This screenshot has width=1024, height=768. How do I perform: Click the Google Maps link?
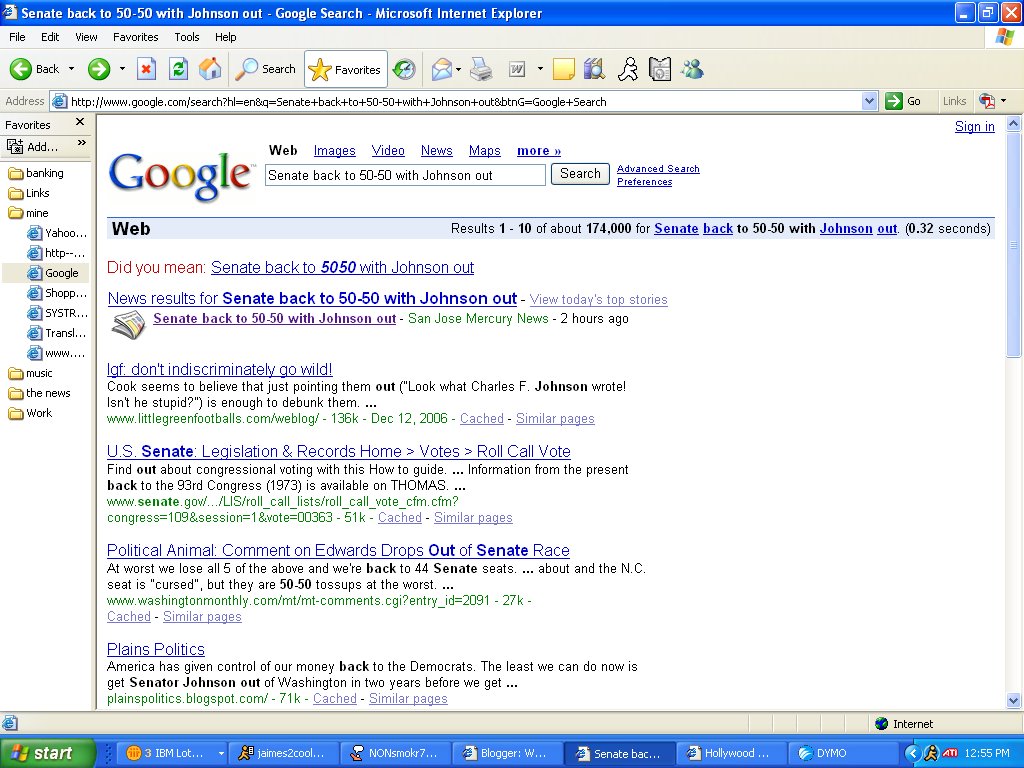point(485,151)
